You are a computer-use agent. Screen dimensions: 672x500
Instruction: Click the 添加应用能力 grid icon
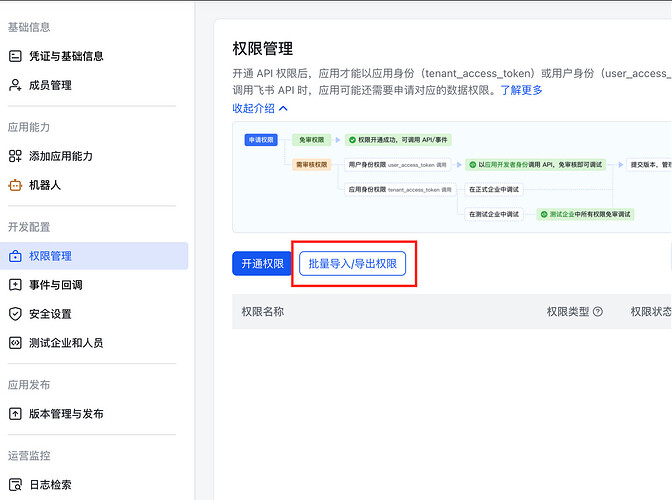point(15,156)
